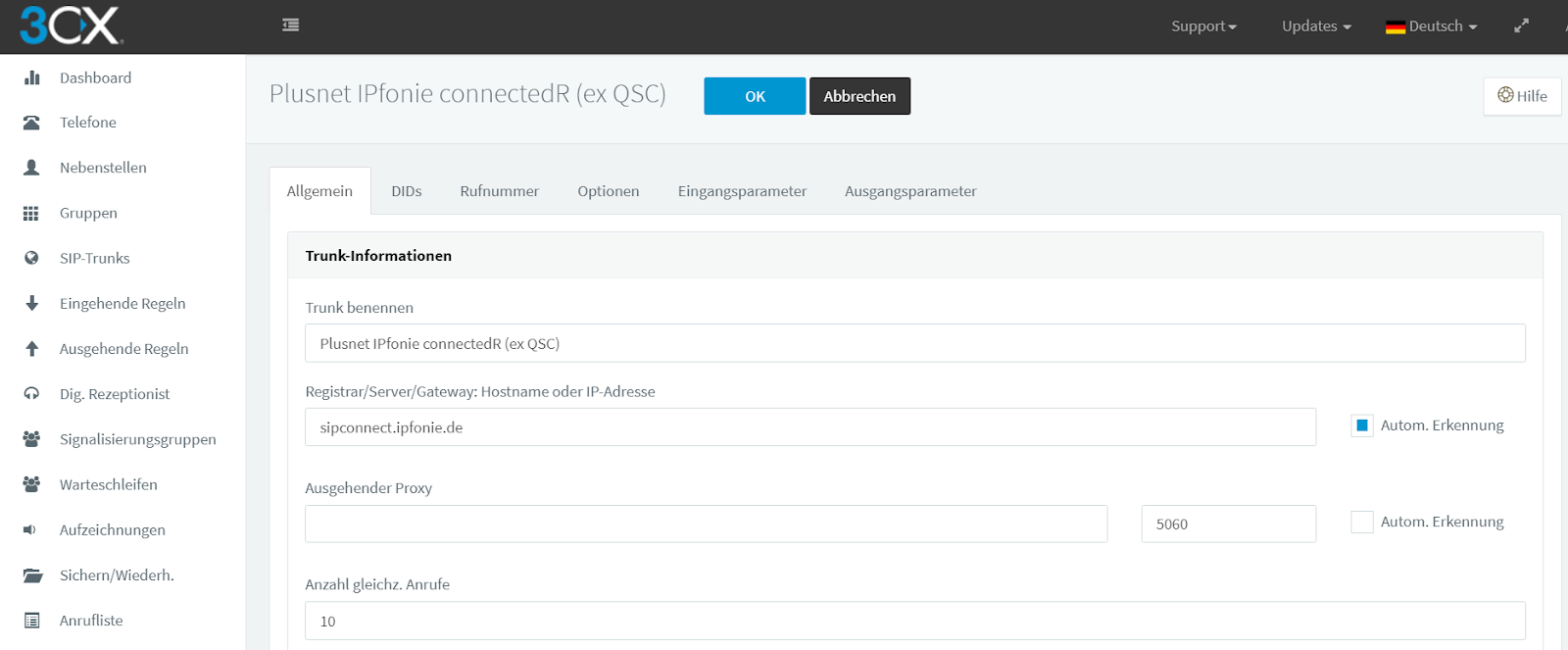Click the Trunk benennen input field
1568x650 pixels.
click(x=915, y=343)
